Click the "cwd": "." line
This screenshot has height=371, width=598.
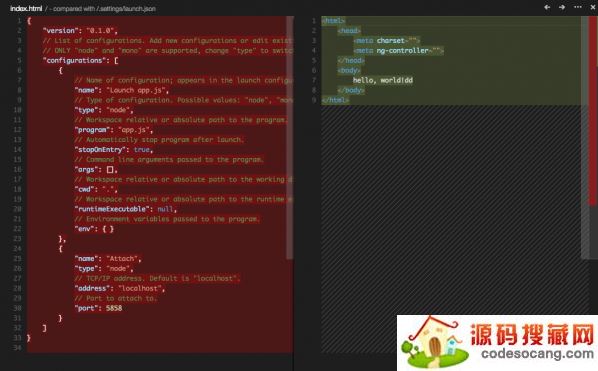pyautogui.click(x=96, y=189)
